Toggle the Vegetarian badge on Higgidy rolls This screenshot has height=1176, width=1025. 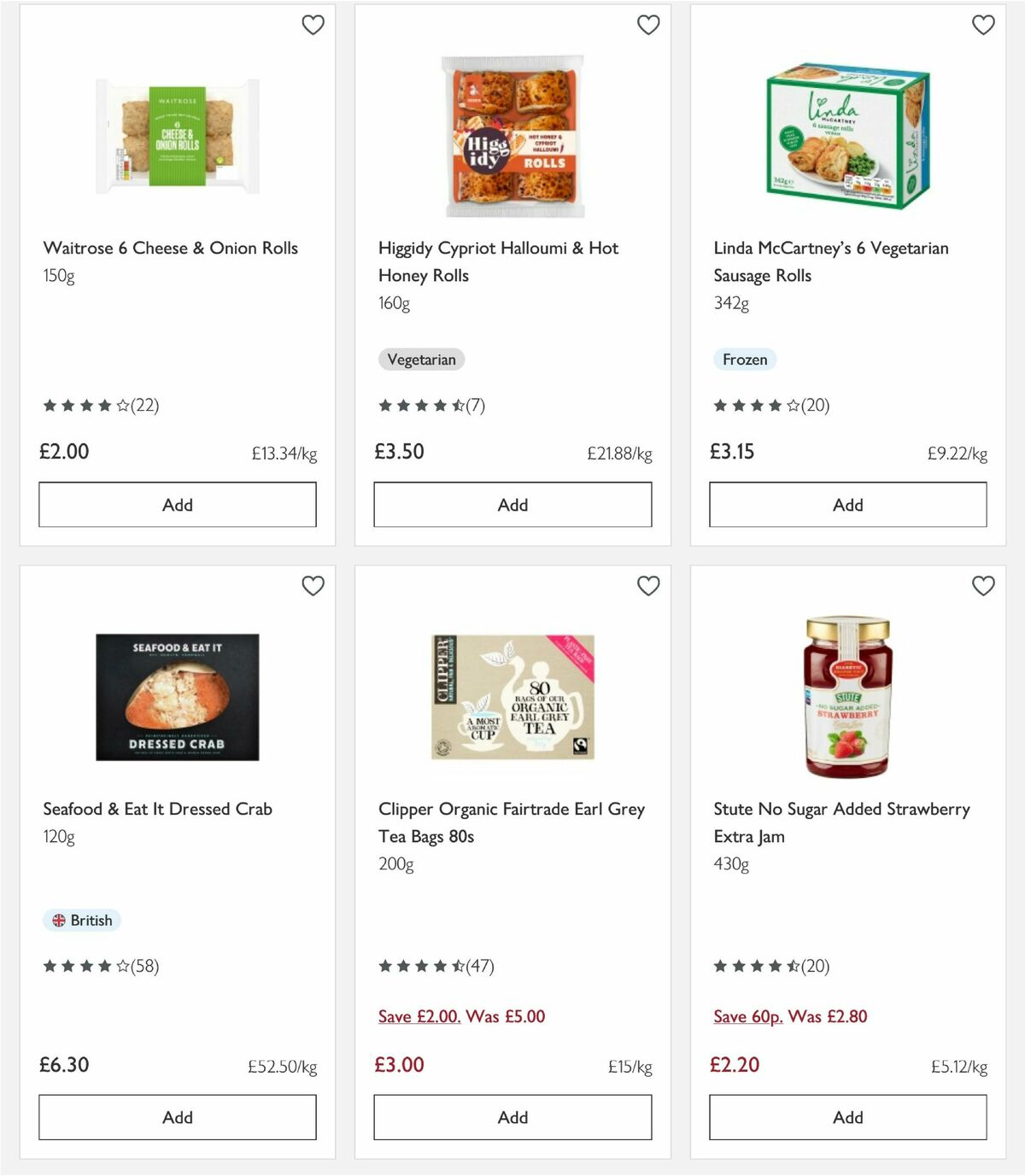421,360
